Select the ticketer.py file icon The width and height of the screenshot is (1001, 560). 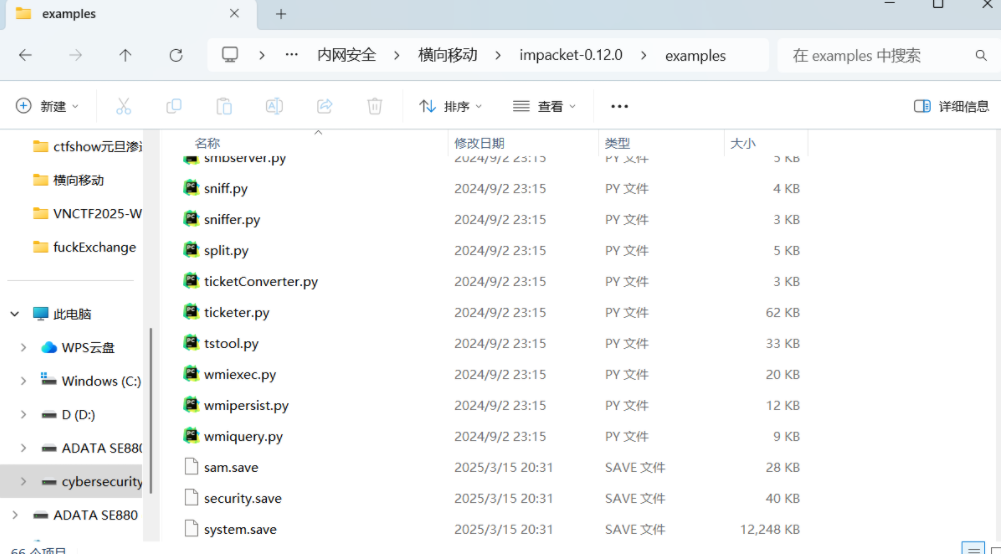coord(191,312)
